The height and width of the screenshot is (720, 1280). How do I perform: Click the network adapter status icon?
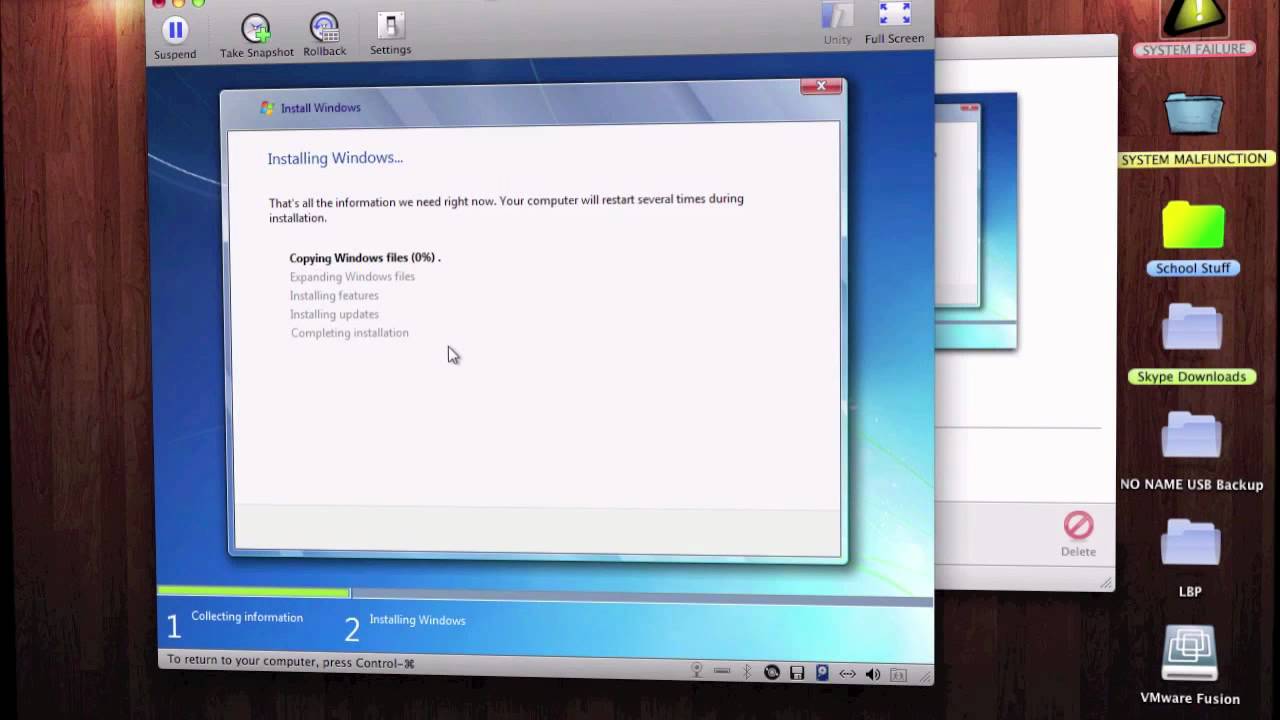point(848,674)
